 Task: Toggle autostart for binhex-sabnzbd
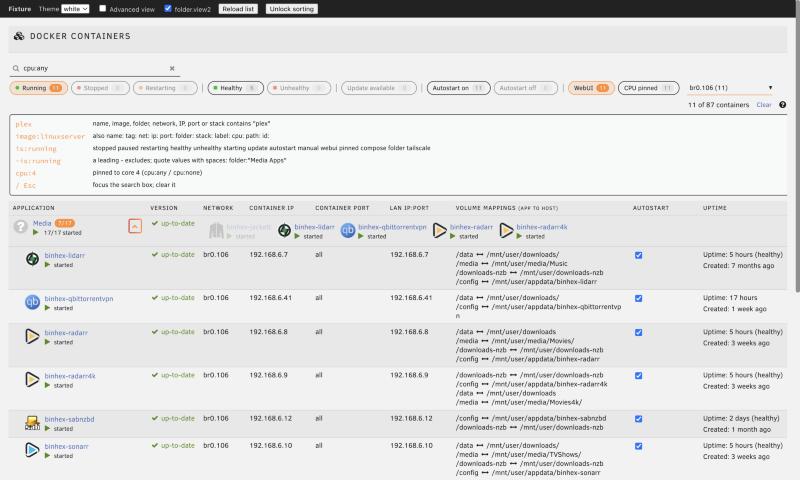pyautogui.click(x=638, y=419)
